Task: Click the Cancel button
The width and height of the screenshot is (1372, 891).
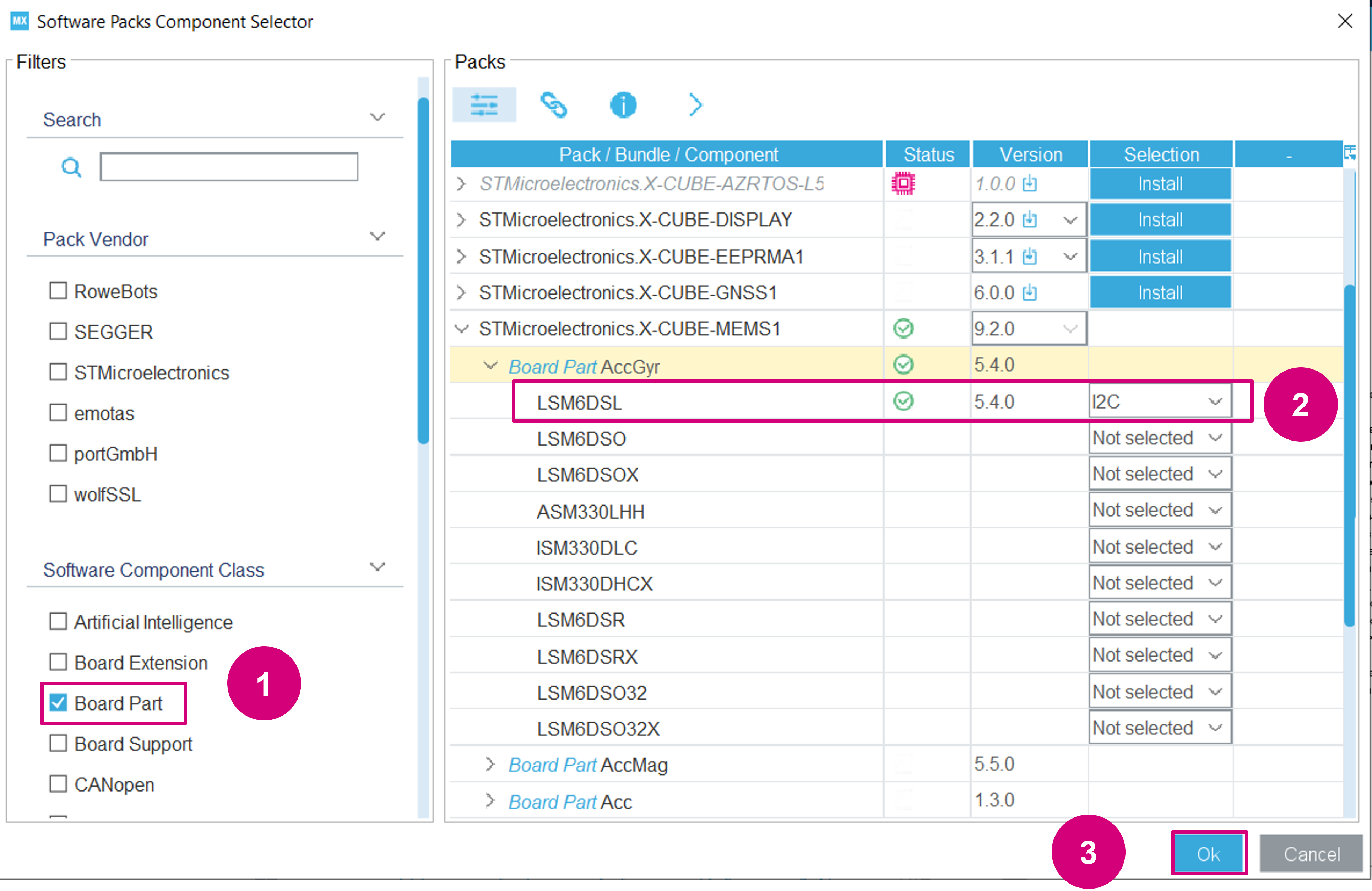Action: pyautogui.click(x=1312, y=853)
